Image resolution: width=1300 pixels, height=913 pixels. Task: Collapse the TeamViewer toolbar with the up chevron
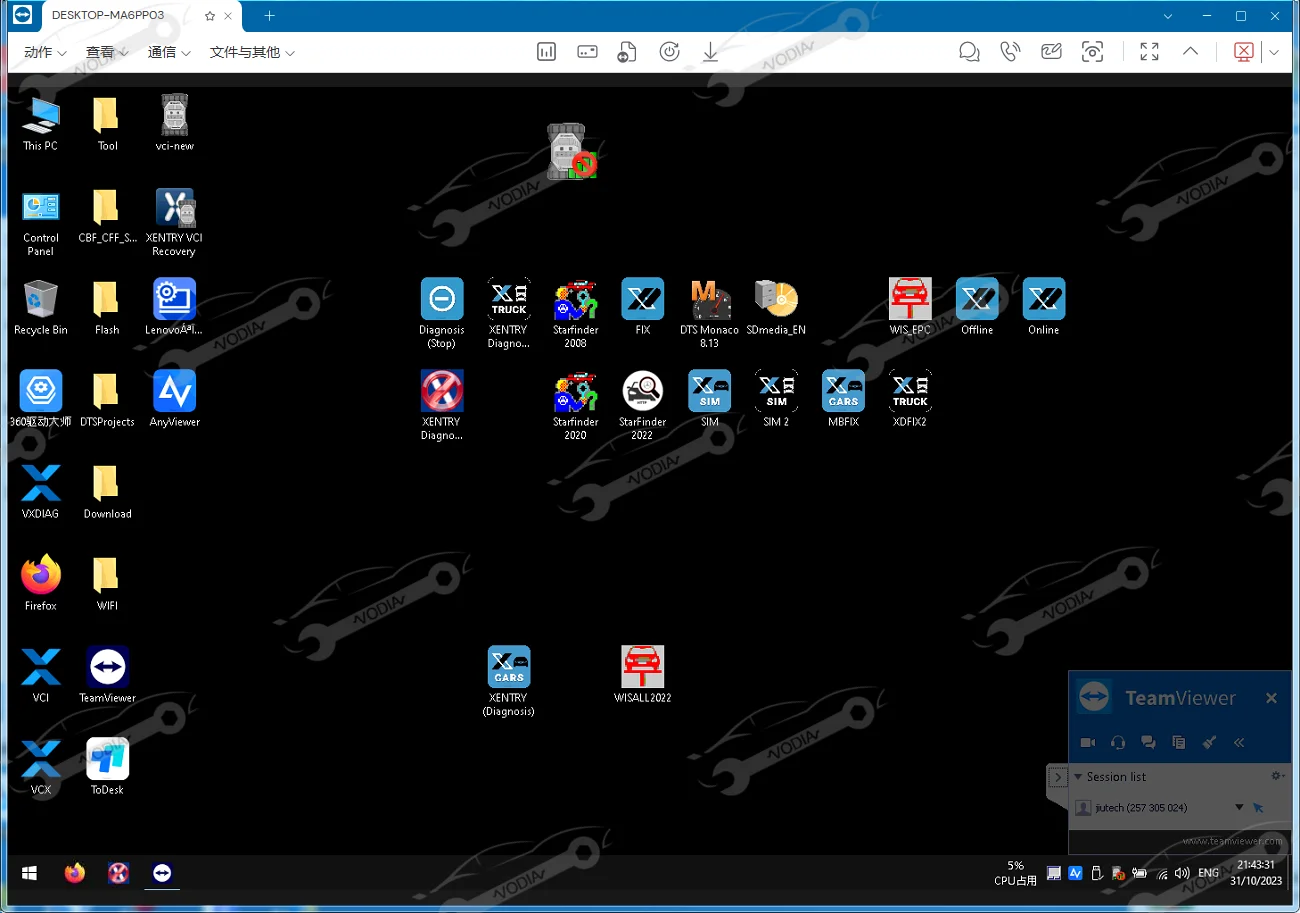coord(1190,52)
